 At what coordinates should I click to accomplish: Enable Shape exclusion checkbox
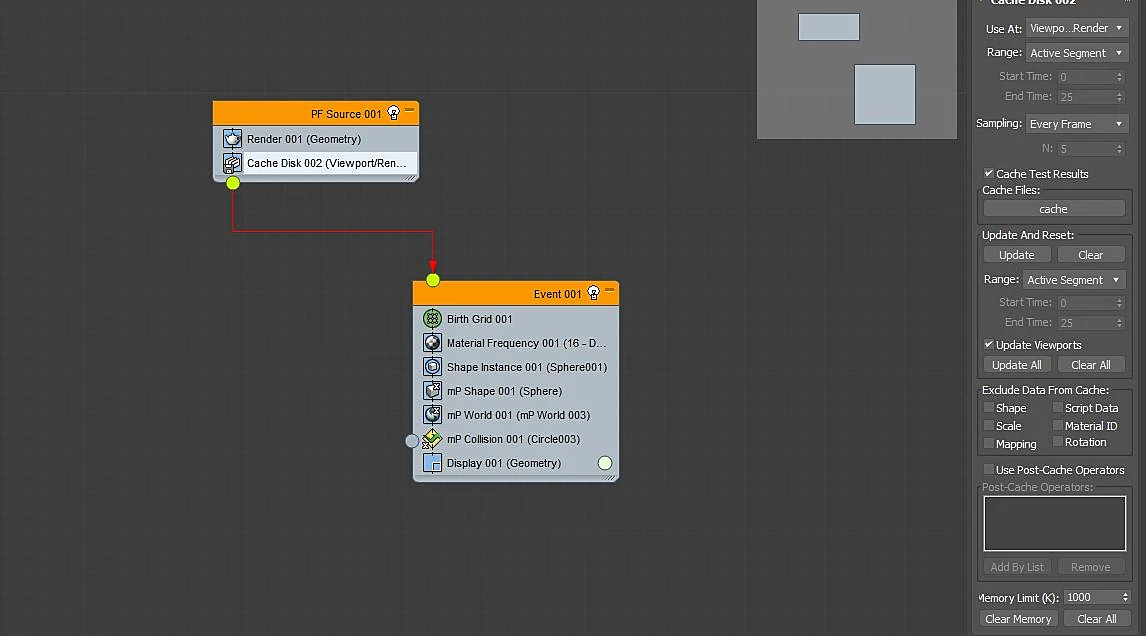click(x=988, y=407)
